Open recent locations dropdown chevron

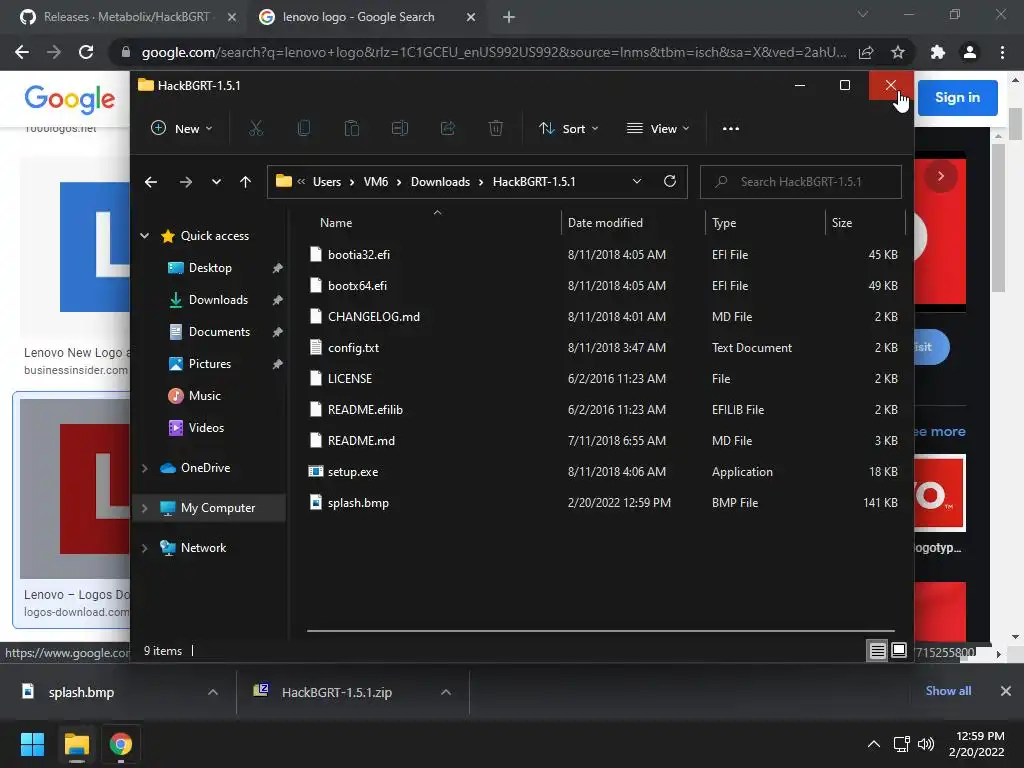[216, 182]
